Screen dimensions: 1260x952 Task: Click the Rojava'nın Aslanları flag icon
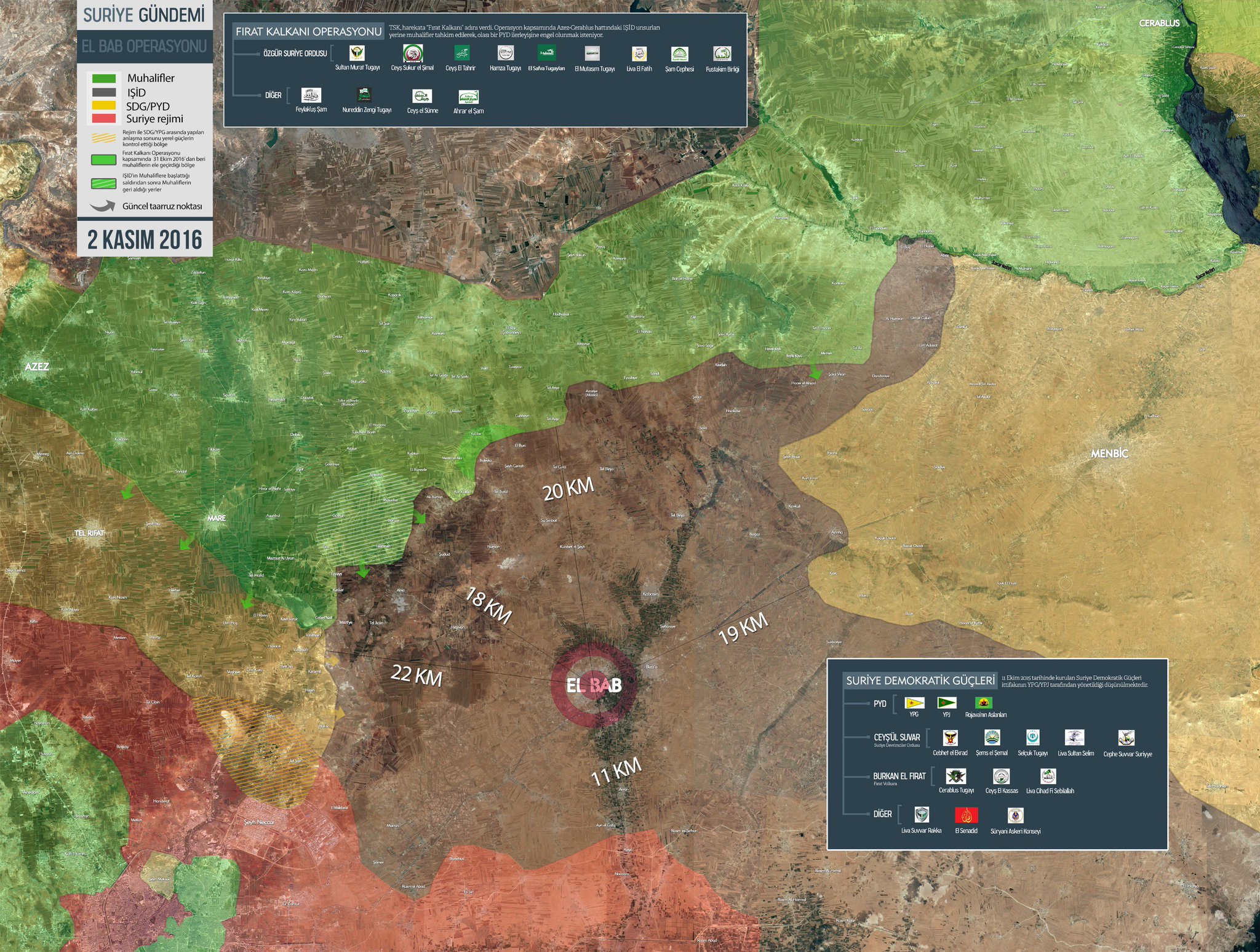pyautogui.click(x=983, y=702)
